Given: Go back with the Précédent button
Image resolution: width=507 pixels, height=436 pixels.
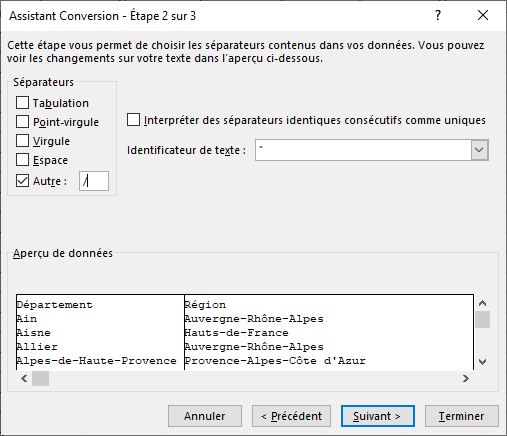Looking at the screenshot, I should 291,416.
